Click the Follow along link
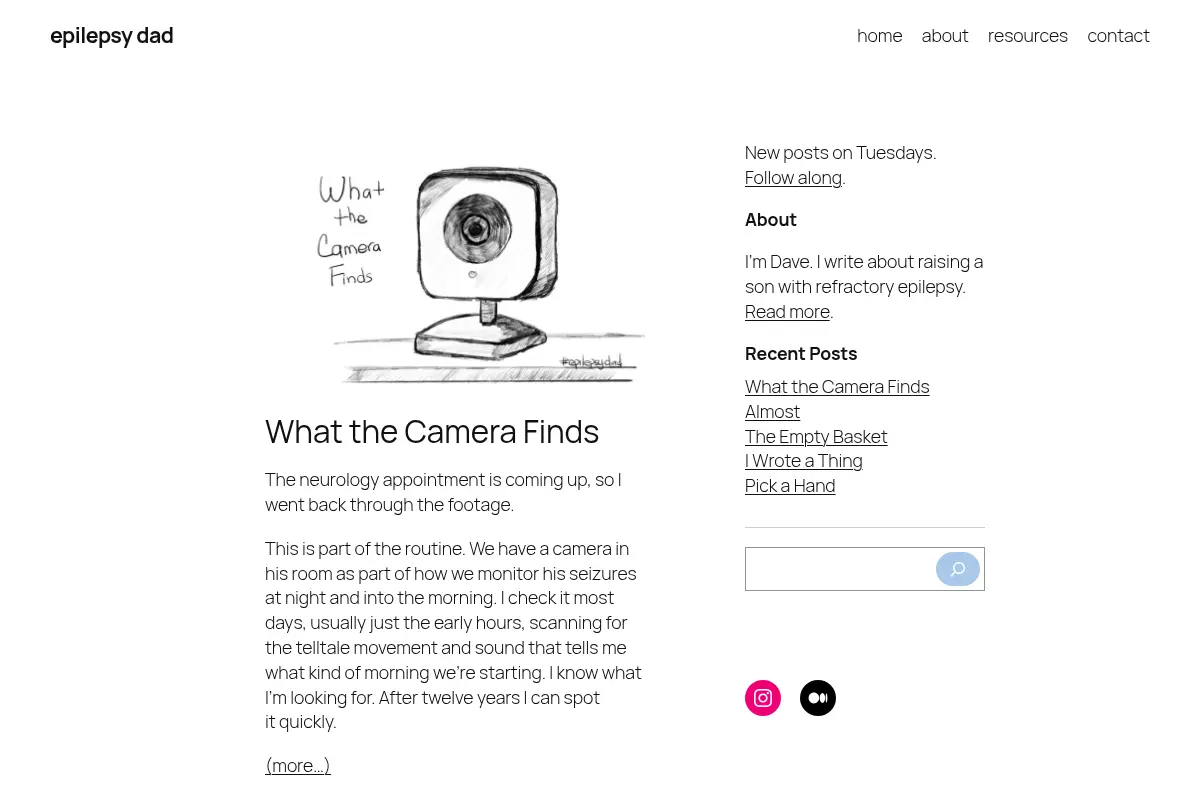 tap(793, 178)
